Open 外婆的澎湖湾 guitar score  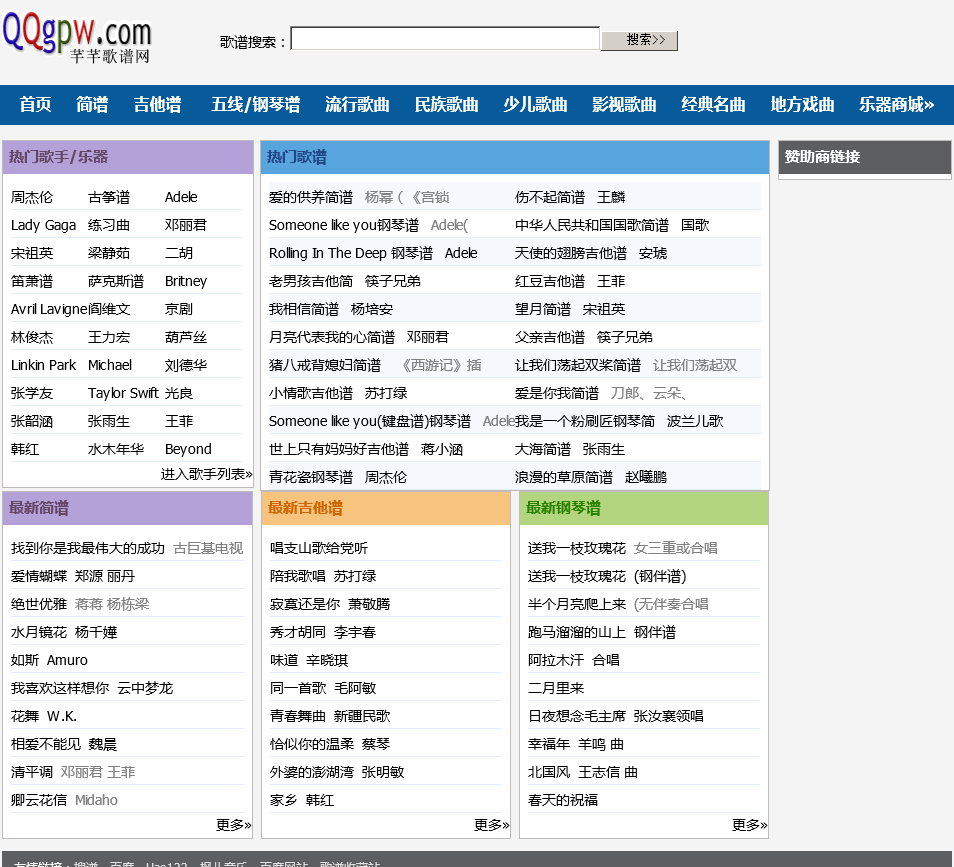point(312,772)
